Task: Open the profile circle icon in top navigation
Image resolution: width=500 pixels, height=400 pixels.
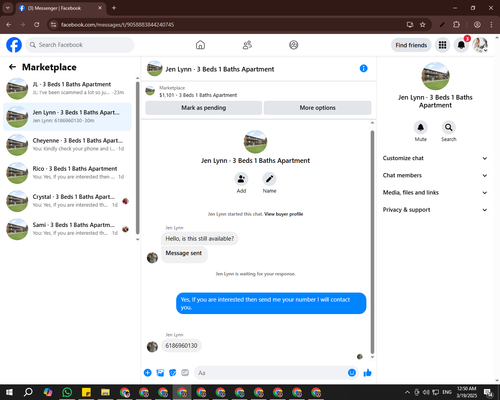Action: pos(294,45)
